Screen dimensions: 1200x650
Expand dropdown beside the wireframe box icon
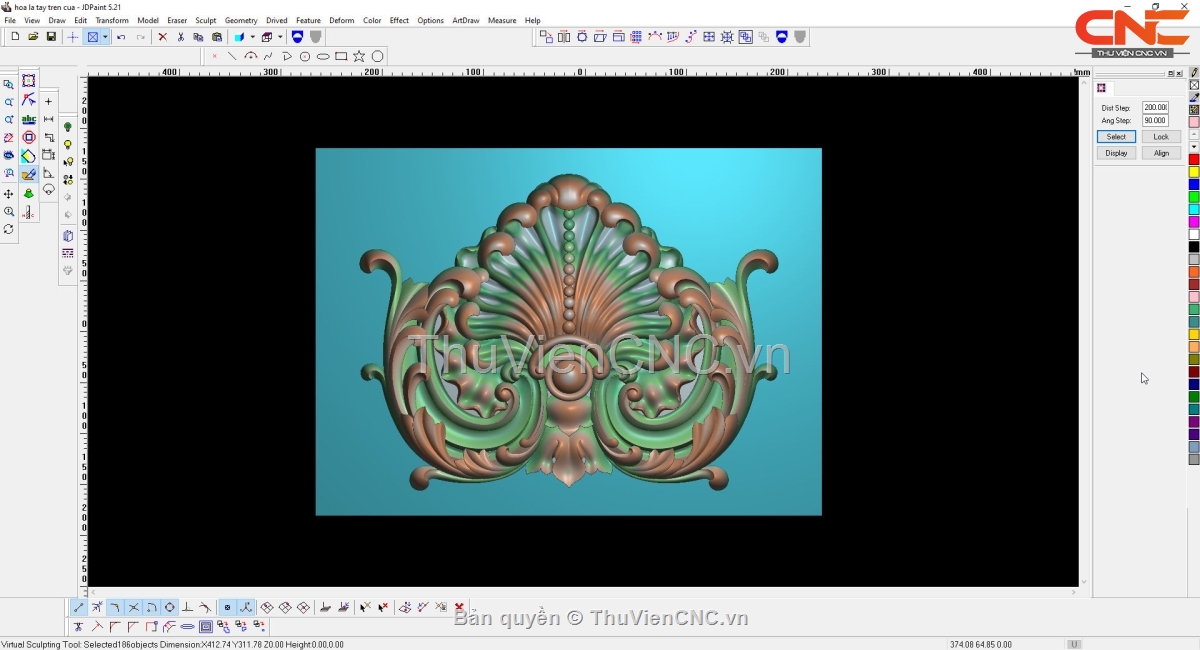[280, 37]
